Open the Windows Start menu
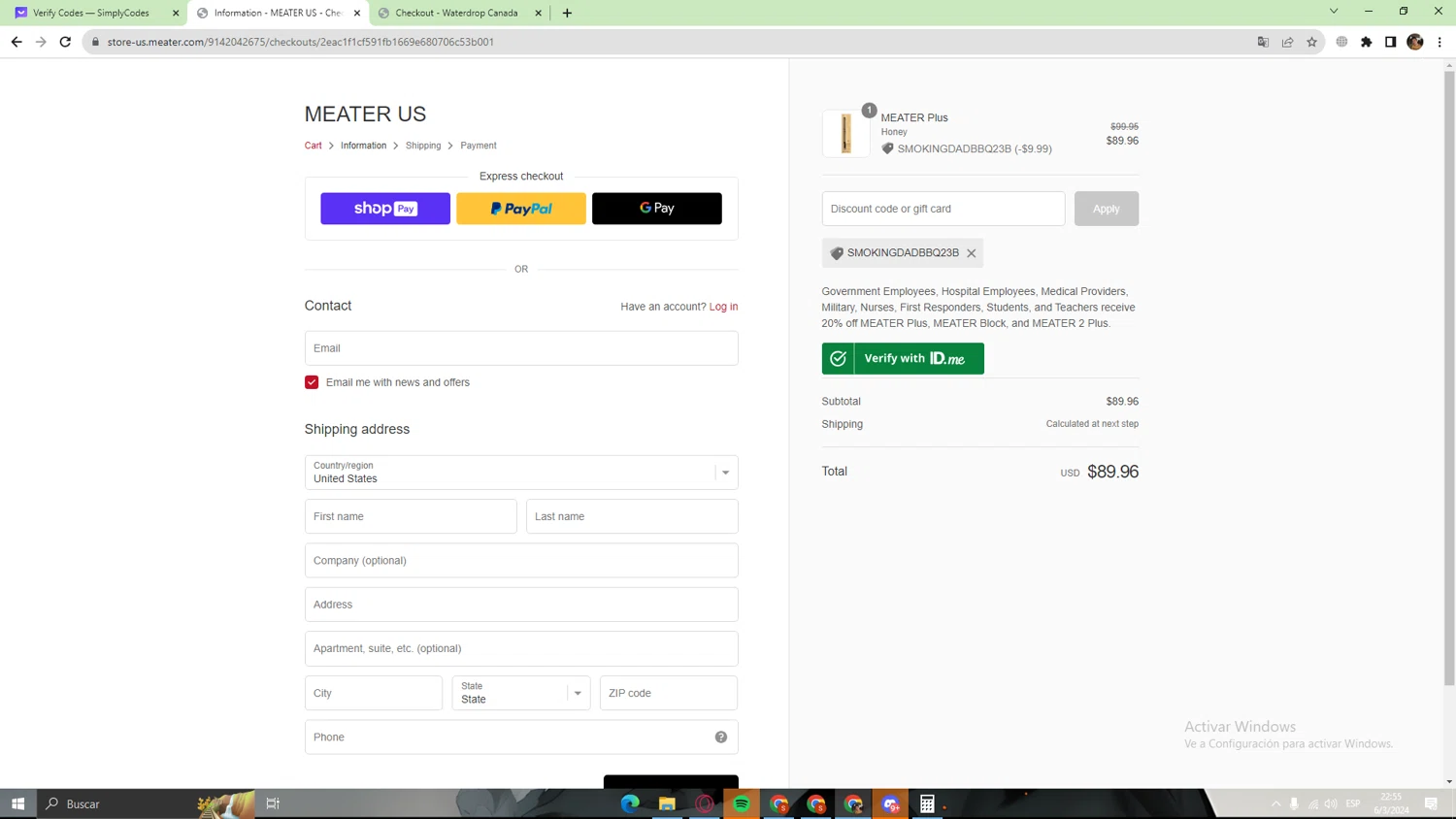The height and width of the screenshot is (819, 1456). pyautogui.click(x=17, y=803)
